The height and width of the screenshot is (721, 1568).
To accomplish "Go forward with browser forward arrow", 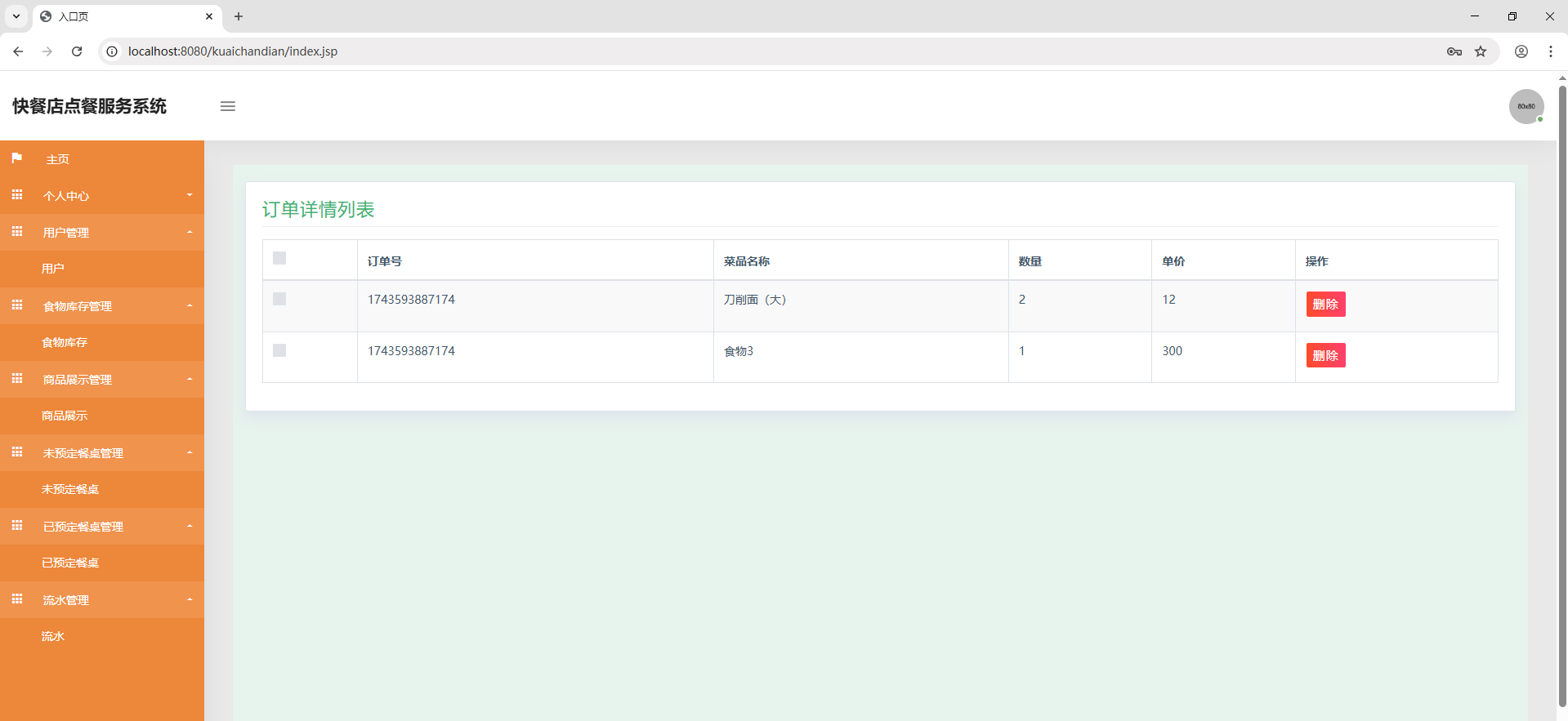I will (47, 51).
